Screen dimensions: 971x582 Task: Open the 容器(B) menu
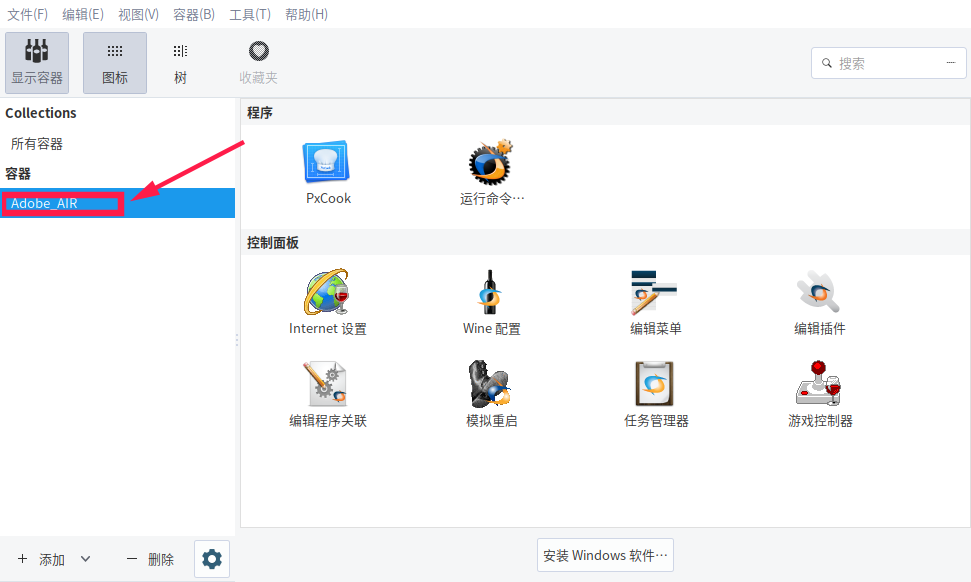(193, 14)
